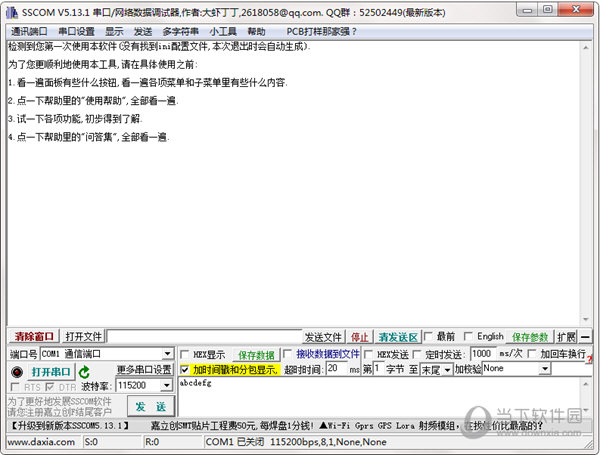The width and height of the screenshot is (600, 455).
Task: Click the green refresh port icon
Action: click(85, 371)
